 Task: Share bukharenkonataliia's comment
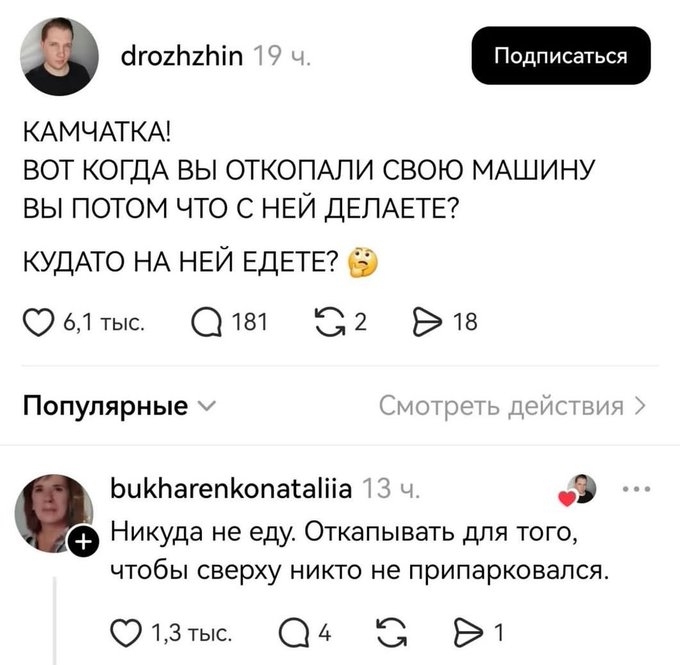coord(466,631)
